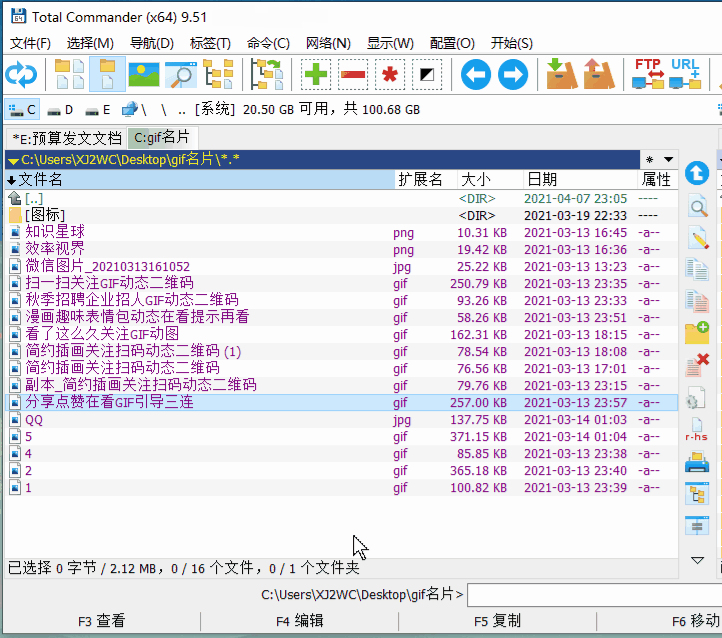The height and width of the screenshot is (638, 722).
Task: Open URL new connection icon
Action: 685,74
